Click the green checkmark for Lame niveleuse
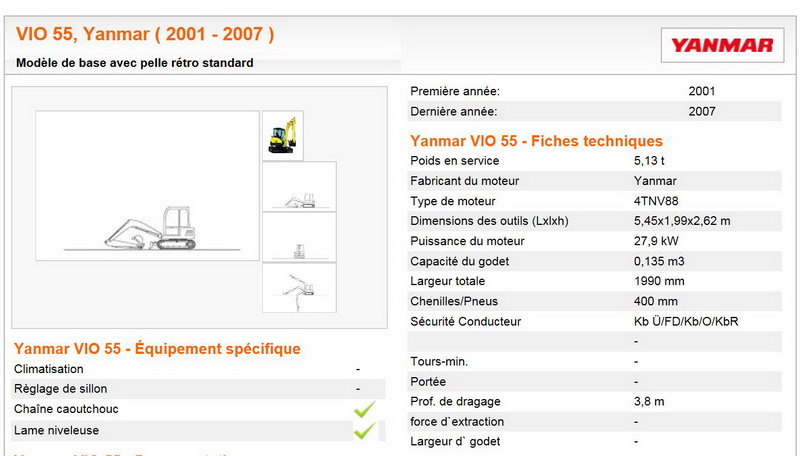The width and height of the screenshot is (800, 456). coord(364,430)
